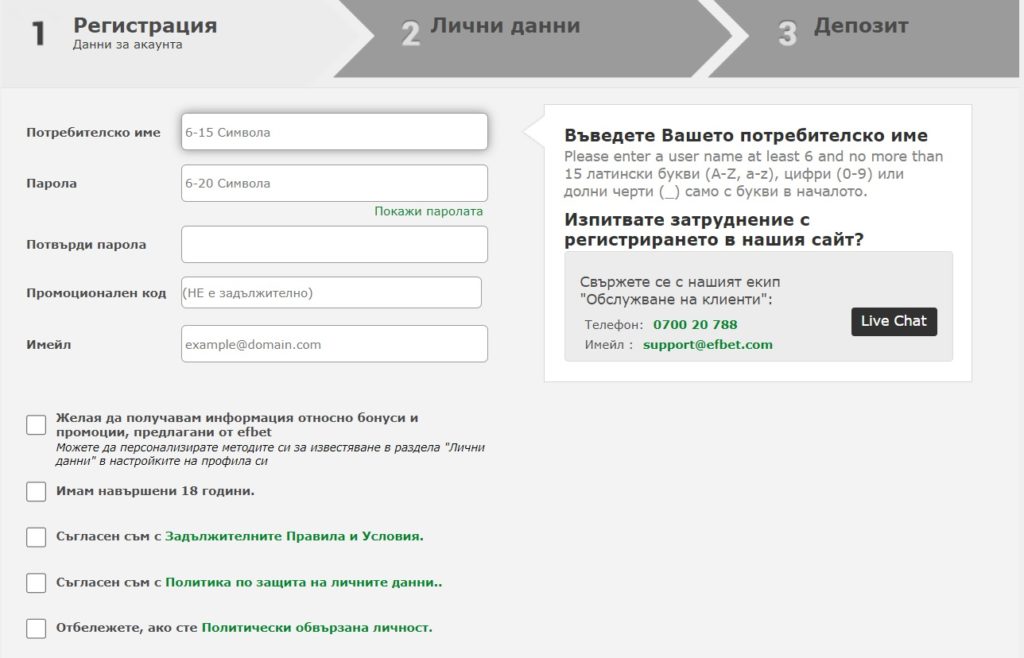The image size is (1024, 658).
Task: Click the Имейл email input field
Action: [334, 344]
